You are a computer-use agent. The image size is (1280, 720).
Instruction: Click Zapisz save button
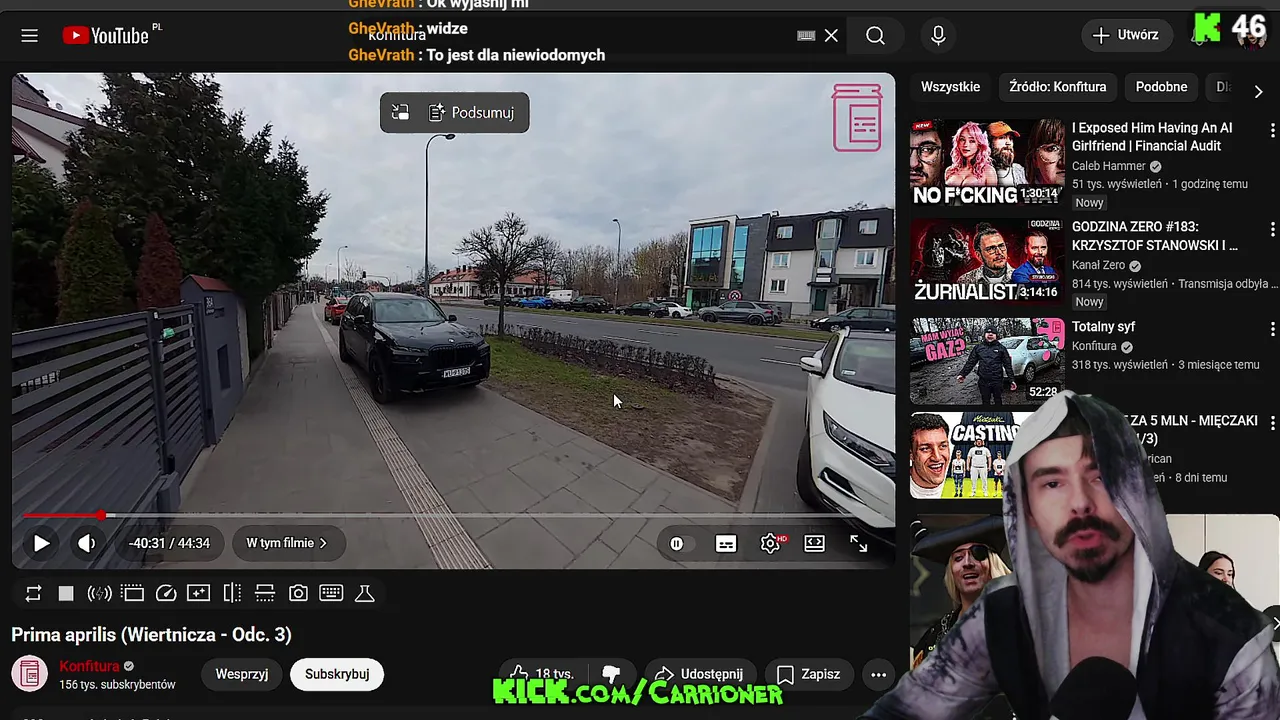(808, 674)
